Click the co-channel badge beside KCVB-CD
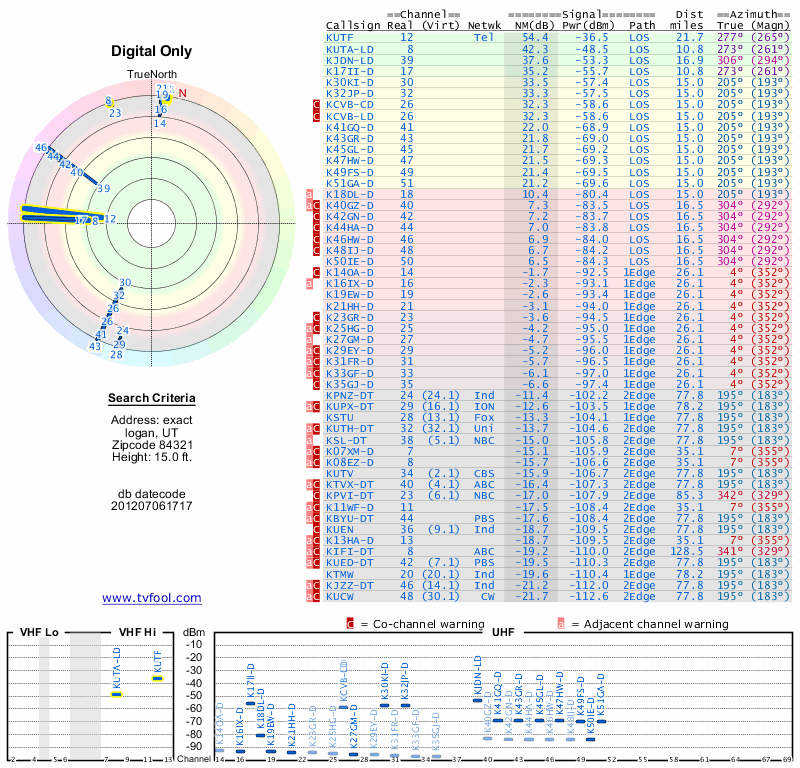 click(x=316, y=105)
